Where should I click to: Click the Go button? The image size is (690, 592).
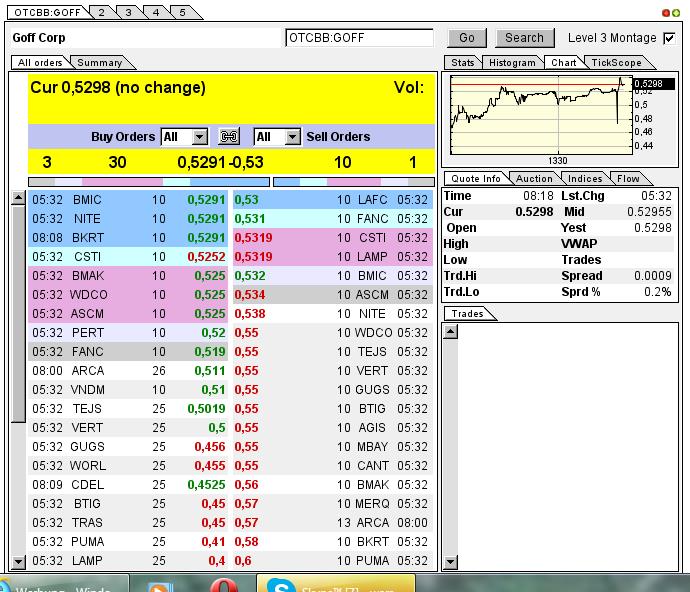pos(467,38)
